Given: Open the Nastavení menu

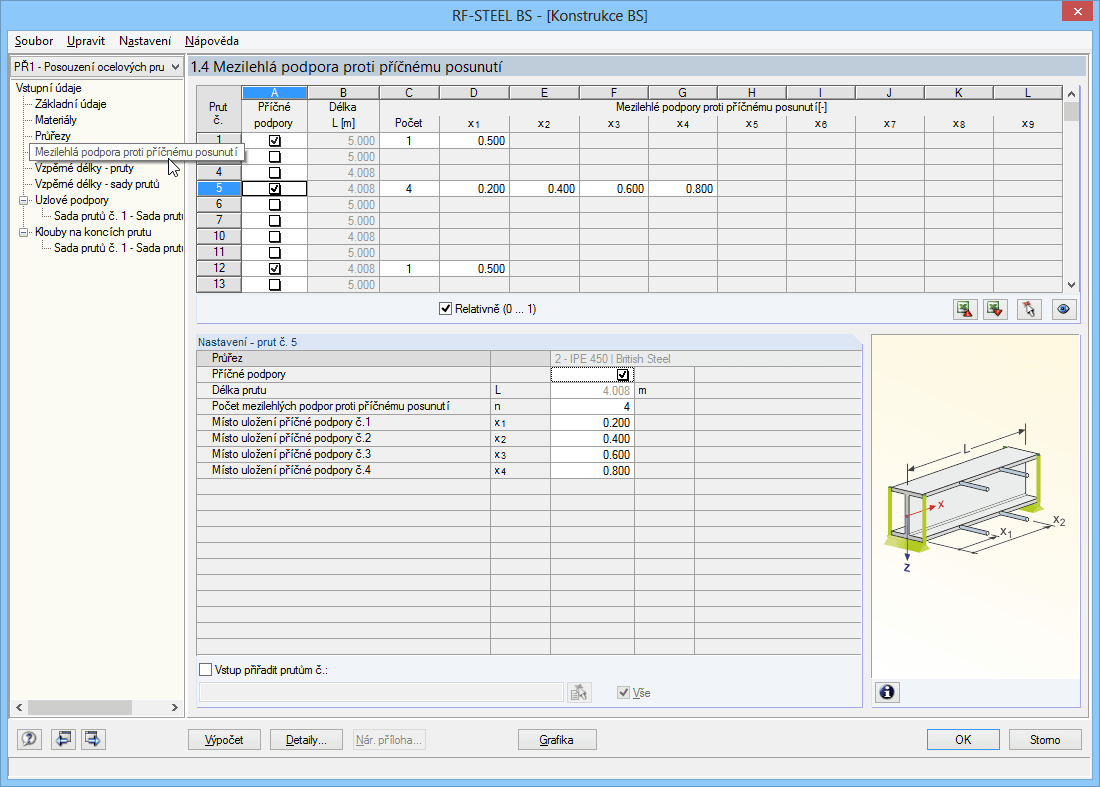Looking at the screenshot, I should [145, 41].
